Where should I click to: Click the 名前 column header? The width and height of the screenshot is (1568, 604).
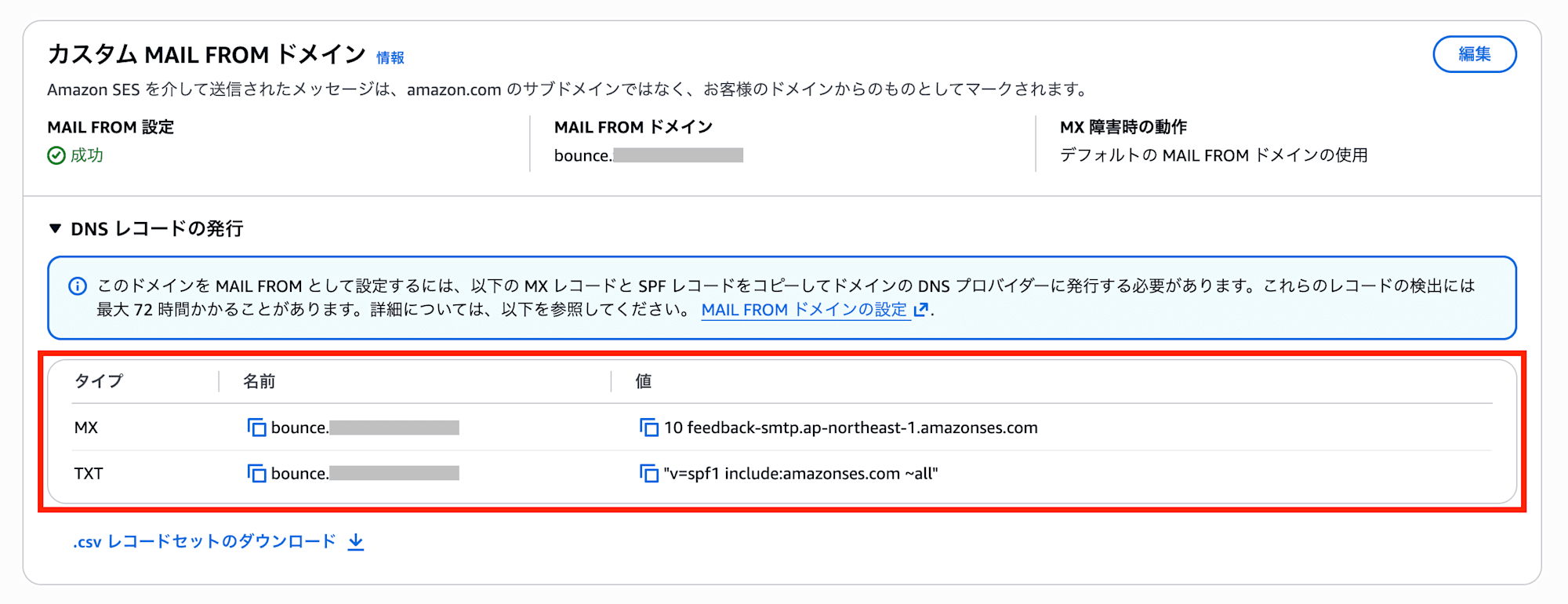[259, 381]
